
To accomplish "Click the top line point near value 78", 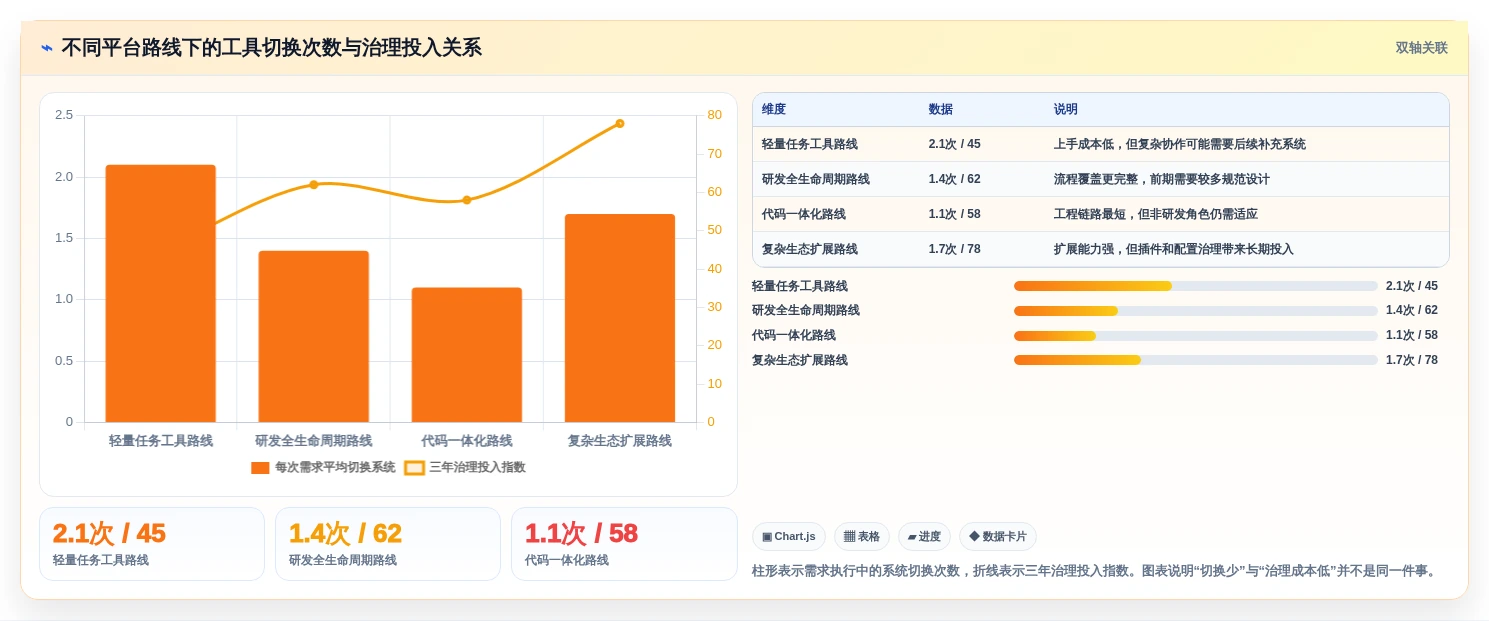I will [620, 123].
